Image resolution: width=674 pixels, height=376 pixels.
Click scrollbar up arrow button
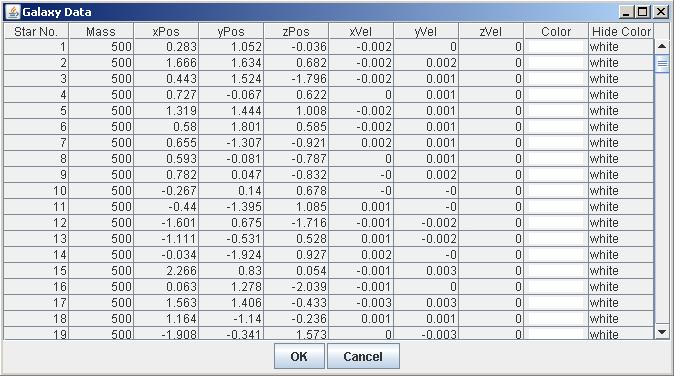tap(662, 46)
